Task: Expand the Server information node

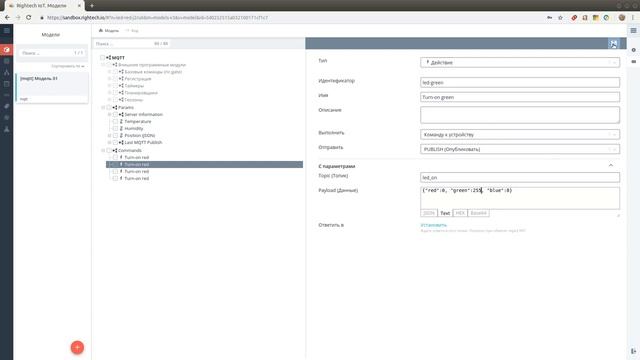Action: coord(109,114)
